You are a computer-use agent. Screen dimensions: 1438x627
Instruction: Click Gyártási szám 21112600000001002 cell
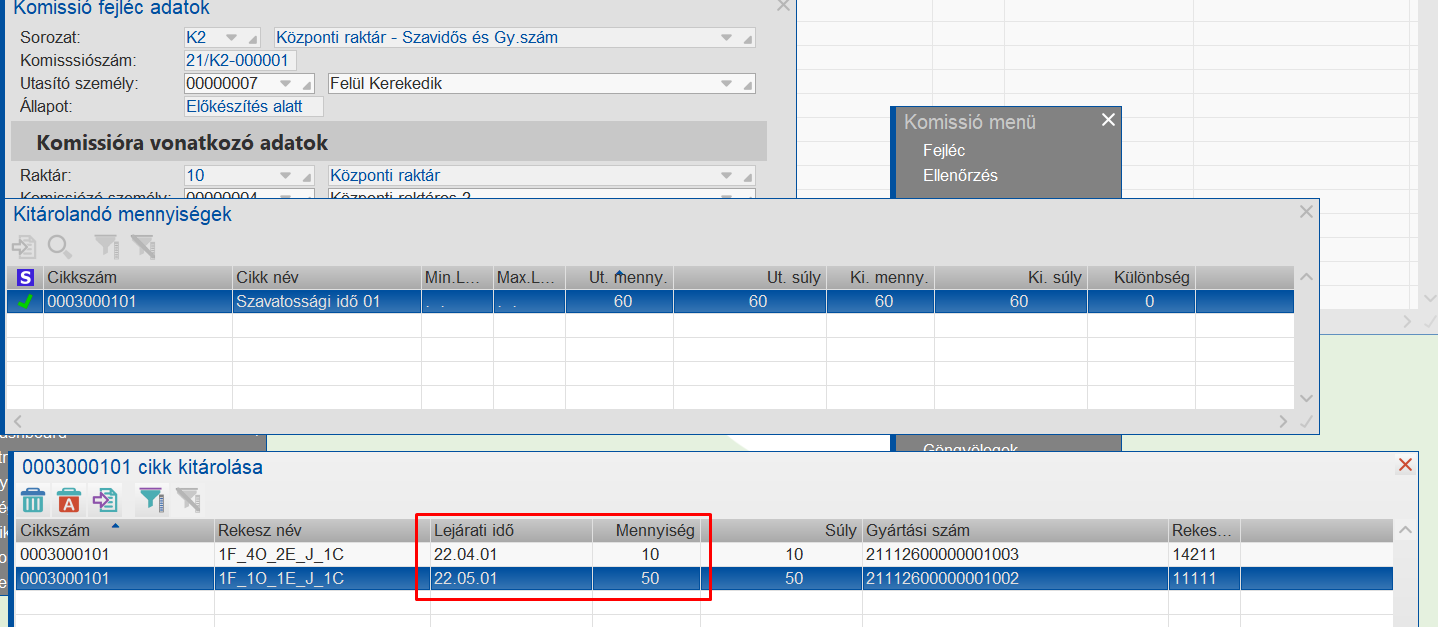pyautogui.click(x=1015, y=578)
